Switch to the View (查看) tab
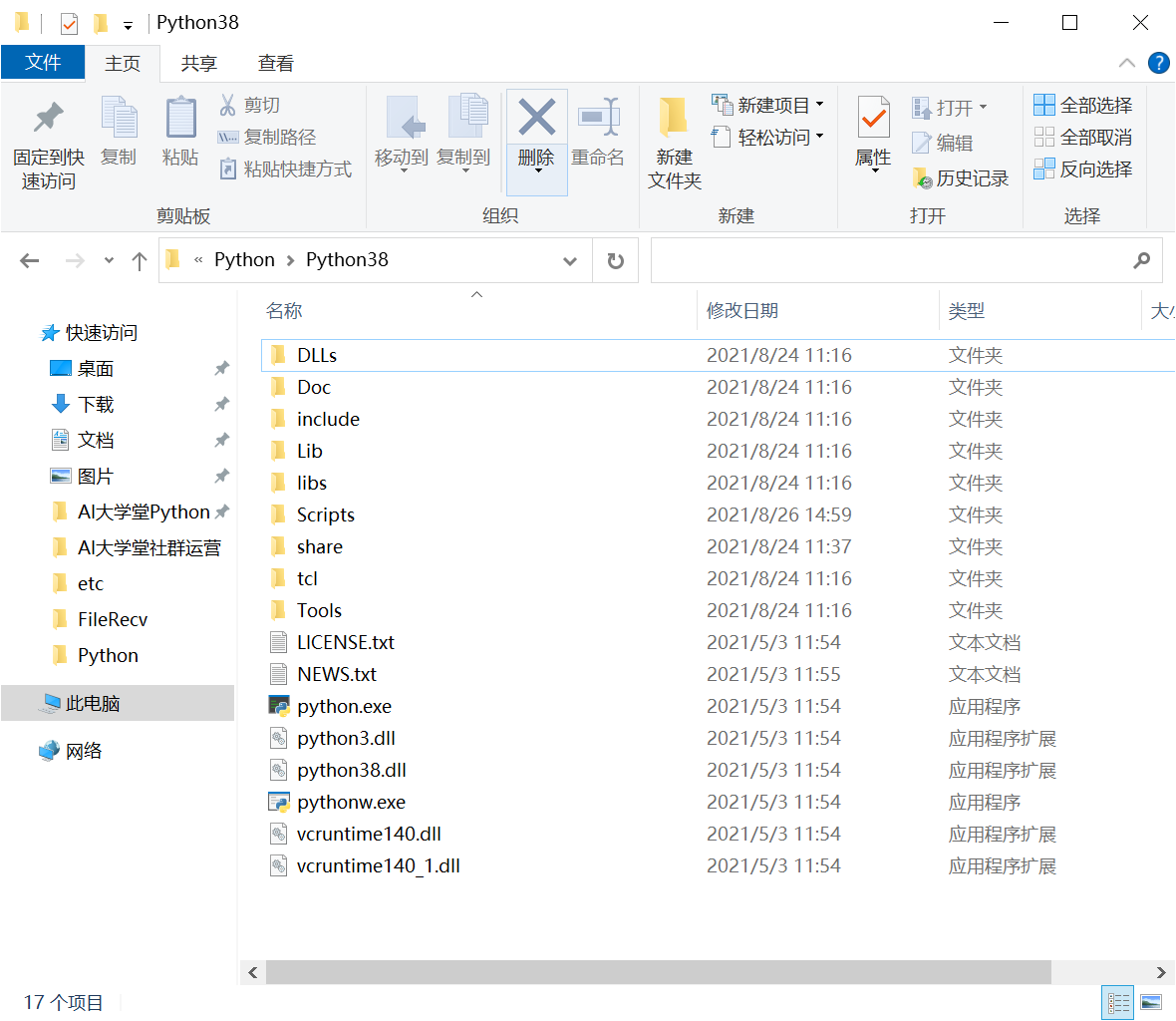The width and height of the screenshot is (1176, 1021). coord(275,63)
